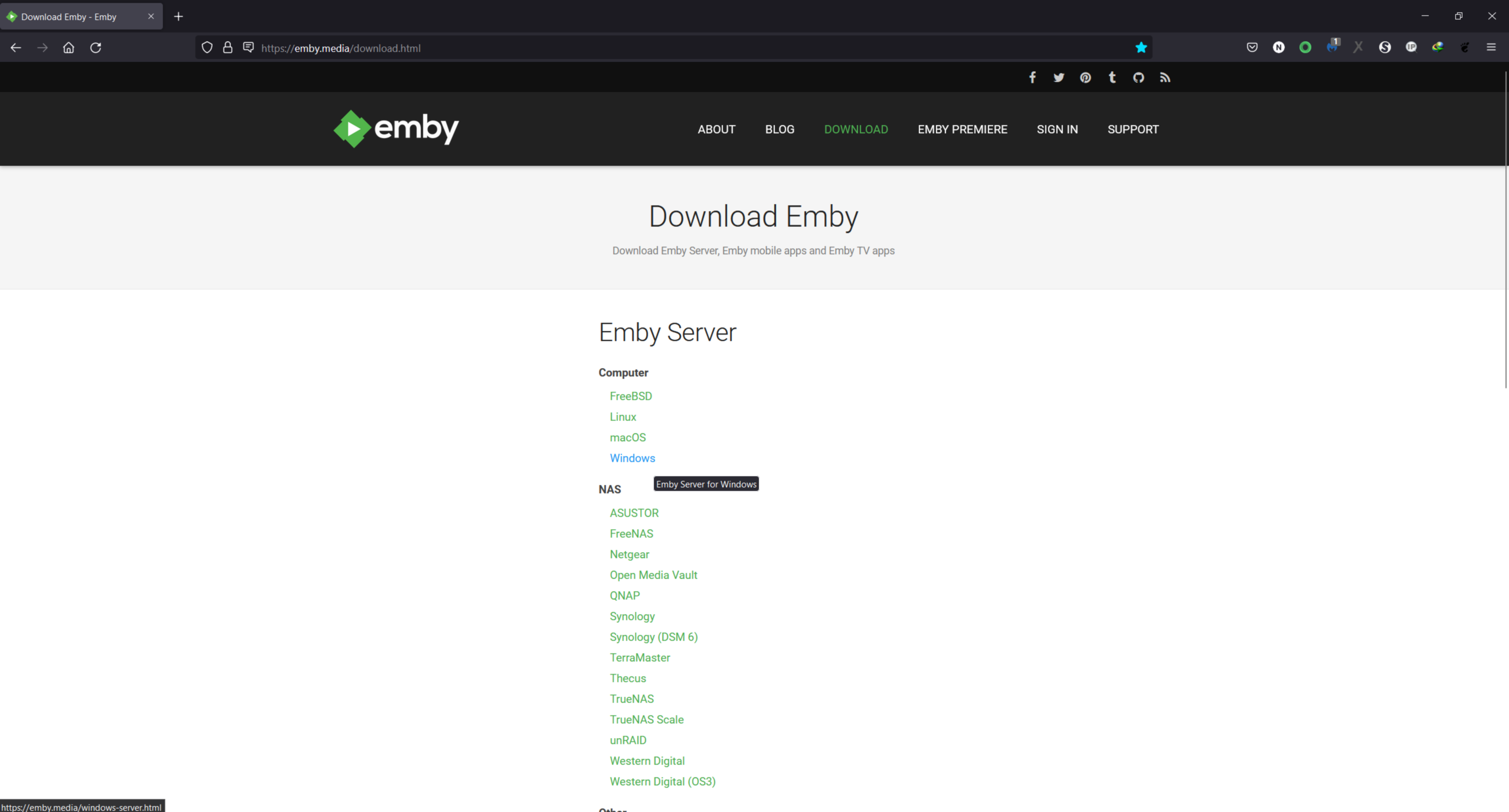
Task: Close the Download Emby tab
Action: pyautogui.click(x=151, y=16)
